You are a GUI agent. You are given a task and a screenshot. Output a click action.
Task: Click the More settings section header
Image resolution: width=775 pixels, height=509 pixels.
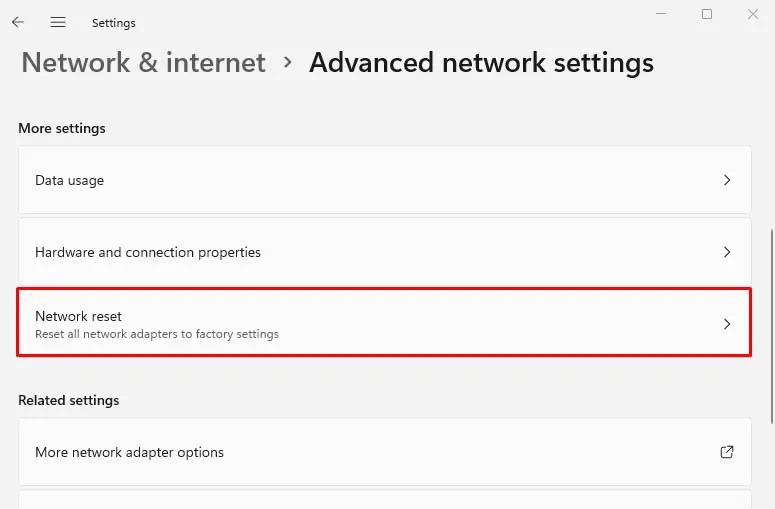point(62,128)
